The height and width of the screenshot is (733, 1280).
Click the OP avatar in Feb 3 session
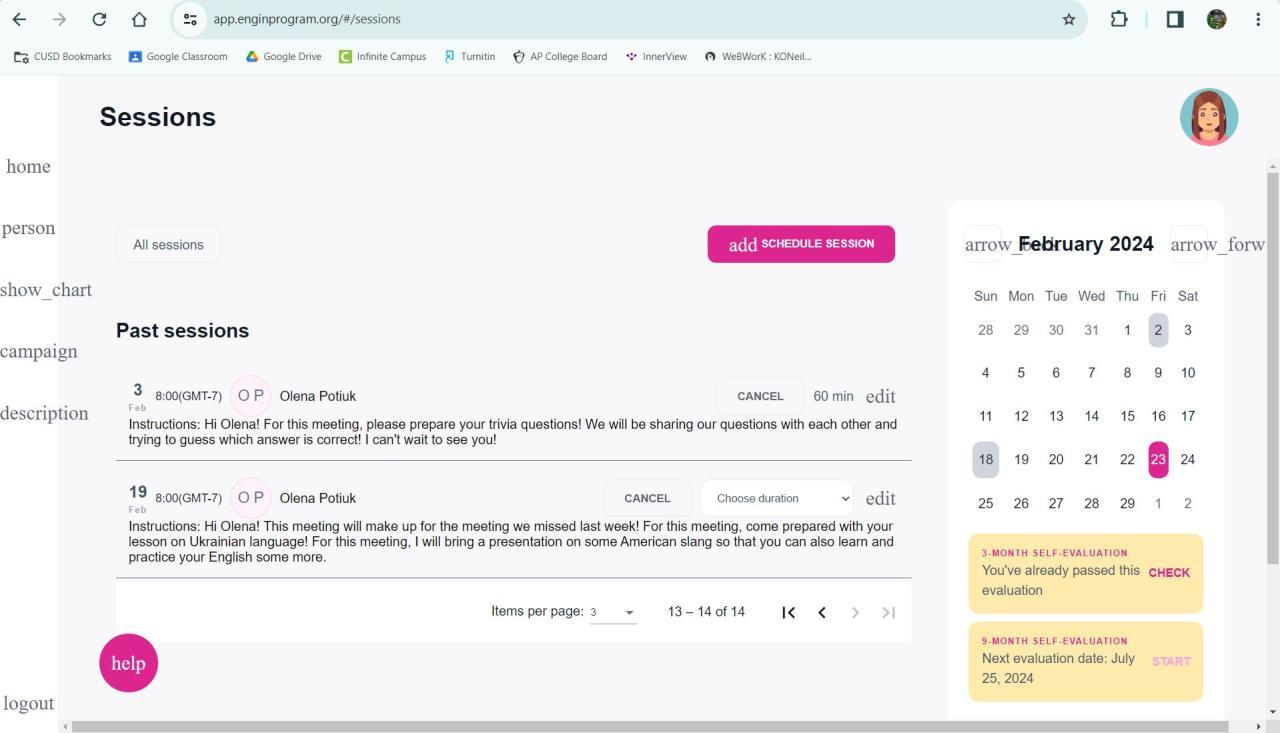point(251,396)
